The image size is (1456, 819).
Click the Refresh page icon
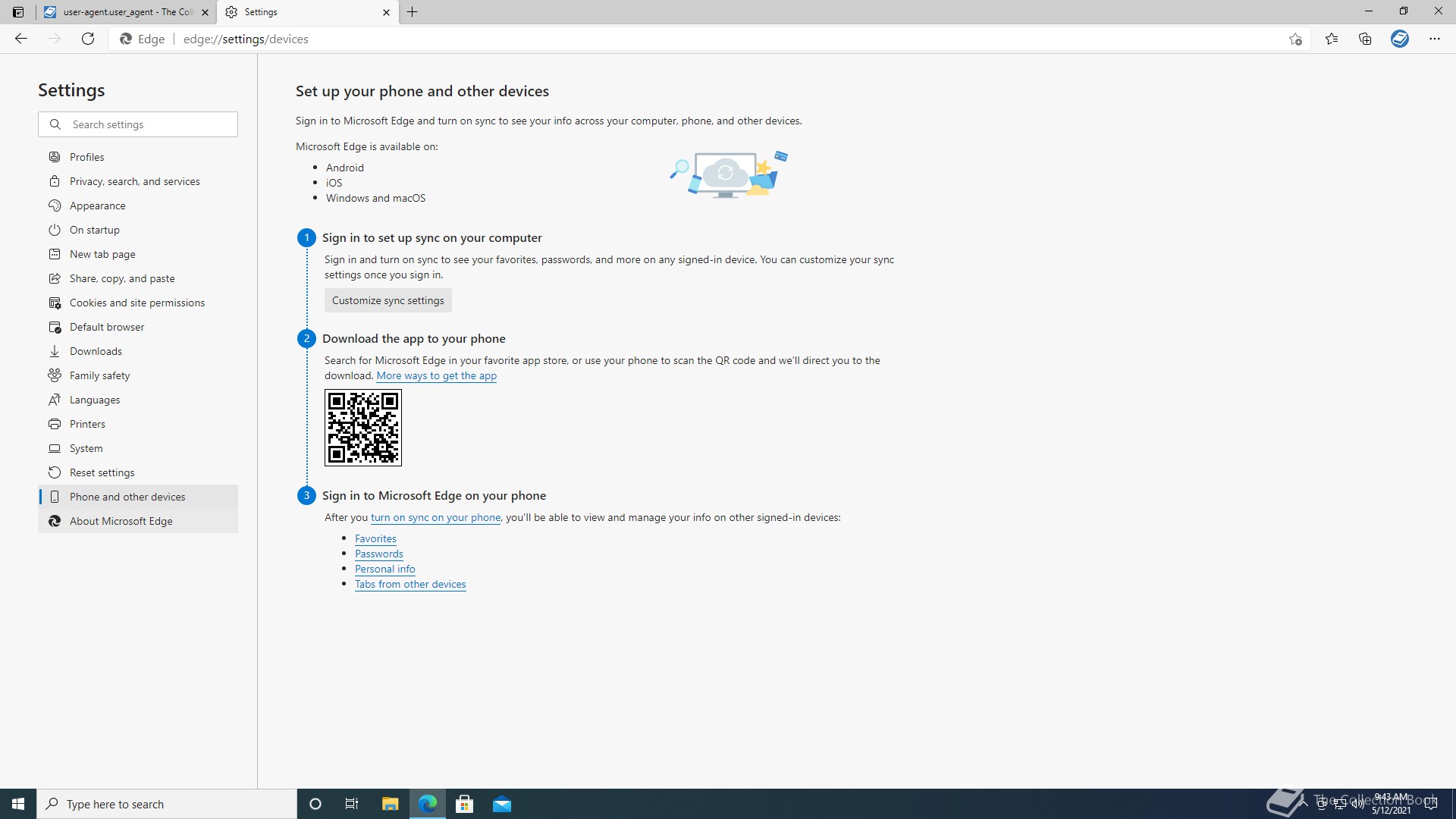[x=88, y=39]
